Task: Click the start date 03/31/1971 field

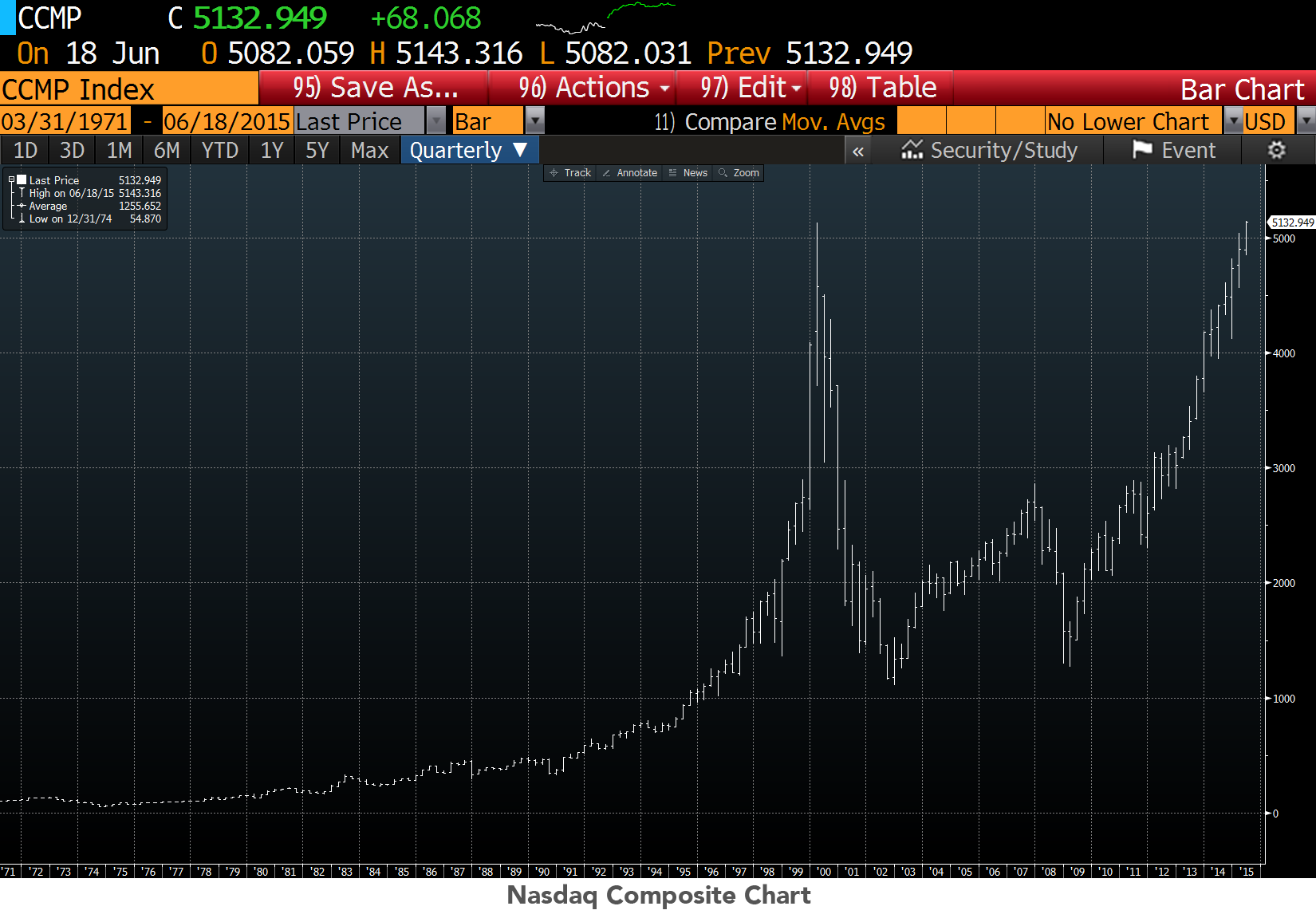Action: coord(65,121)
